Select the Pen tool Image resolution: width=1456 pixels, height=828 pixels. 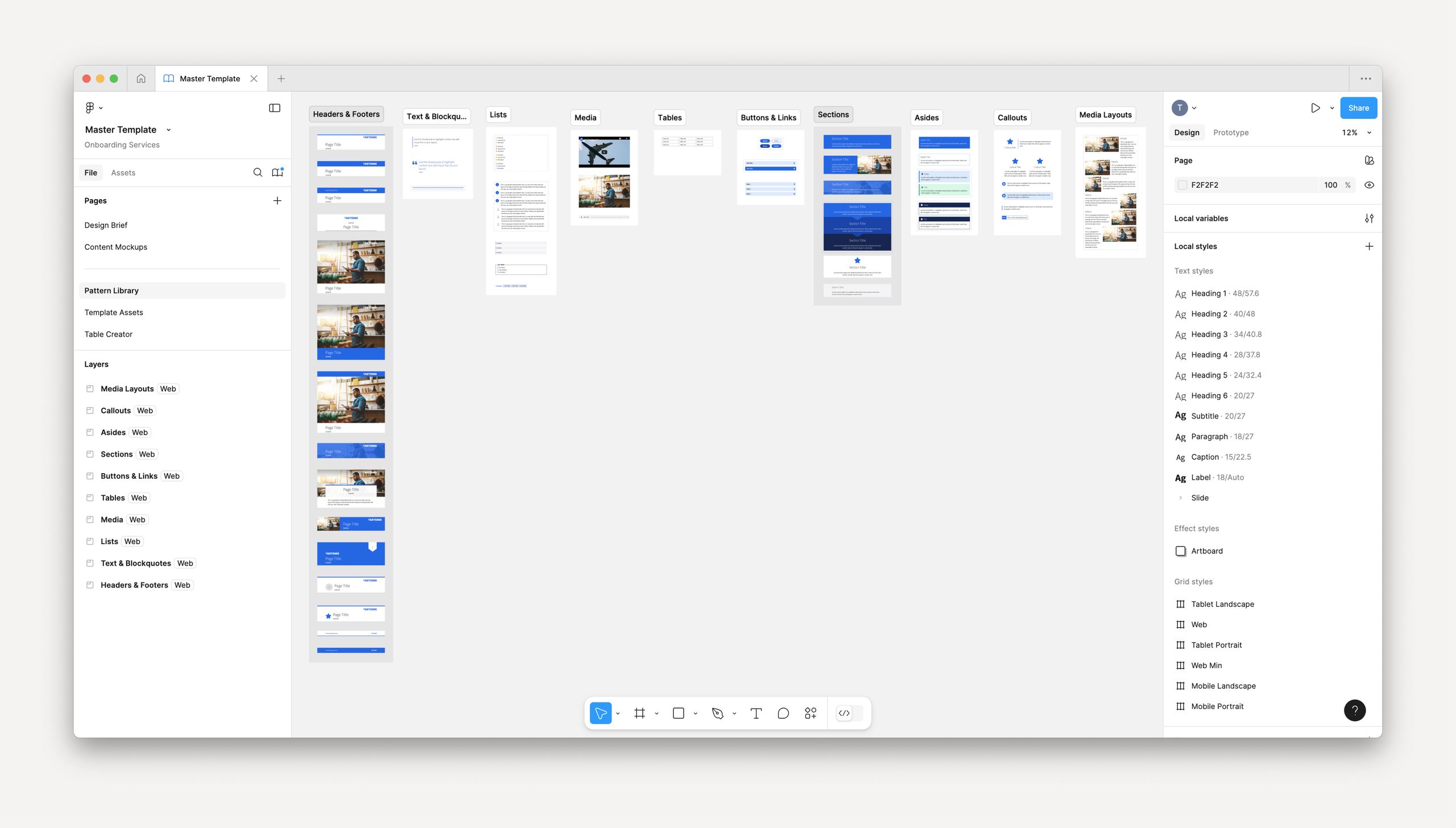(x=717, y=713)
